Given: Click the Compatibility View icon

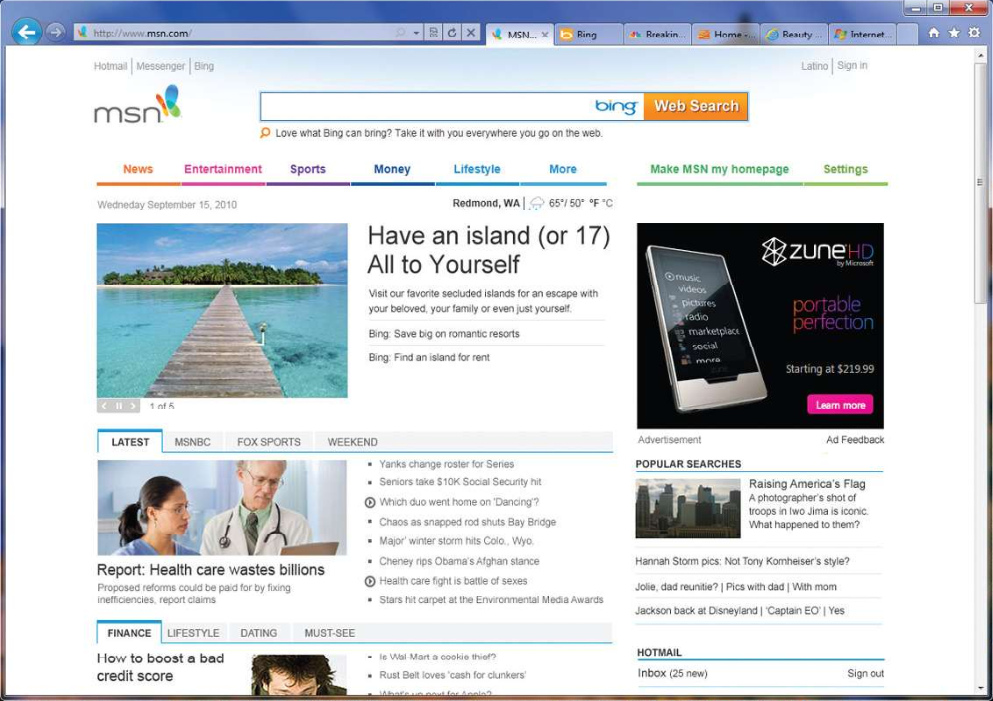Looking at the screenshot, I should [x=434, y=32].
